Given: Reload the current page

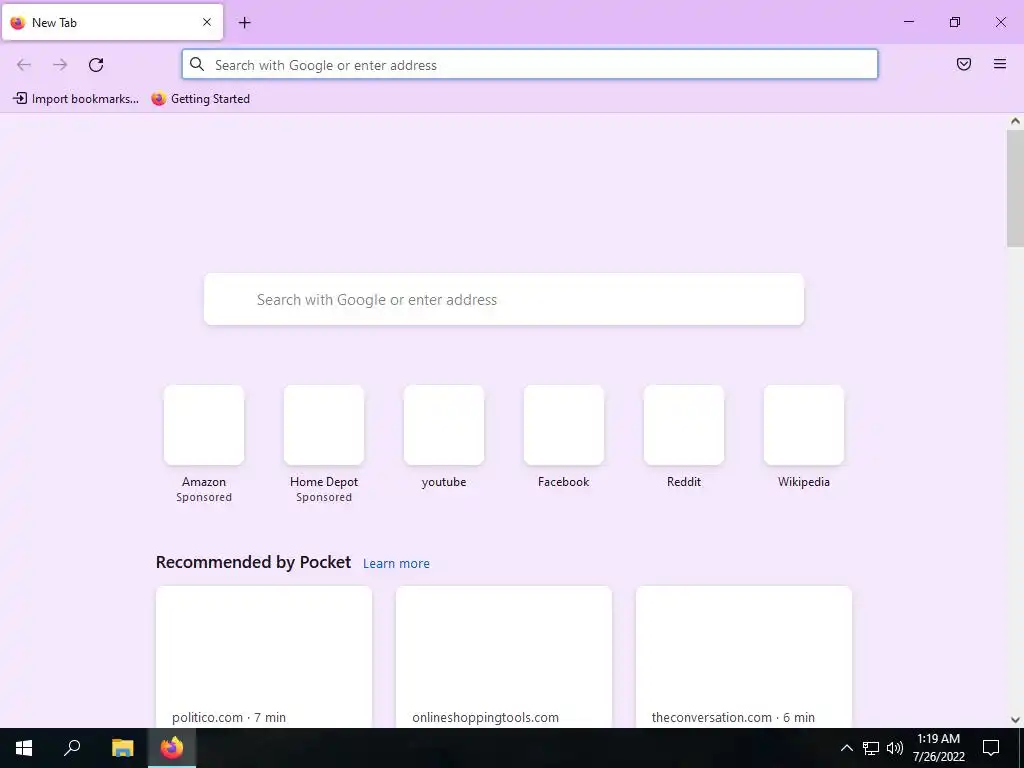Looking at the screenshot, I should click(x=96, y=65).
